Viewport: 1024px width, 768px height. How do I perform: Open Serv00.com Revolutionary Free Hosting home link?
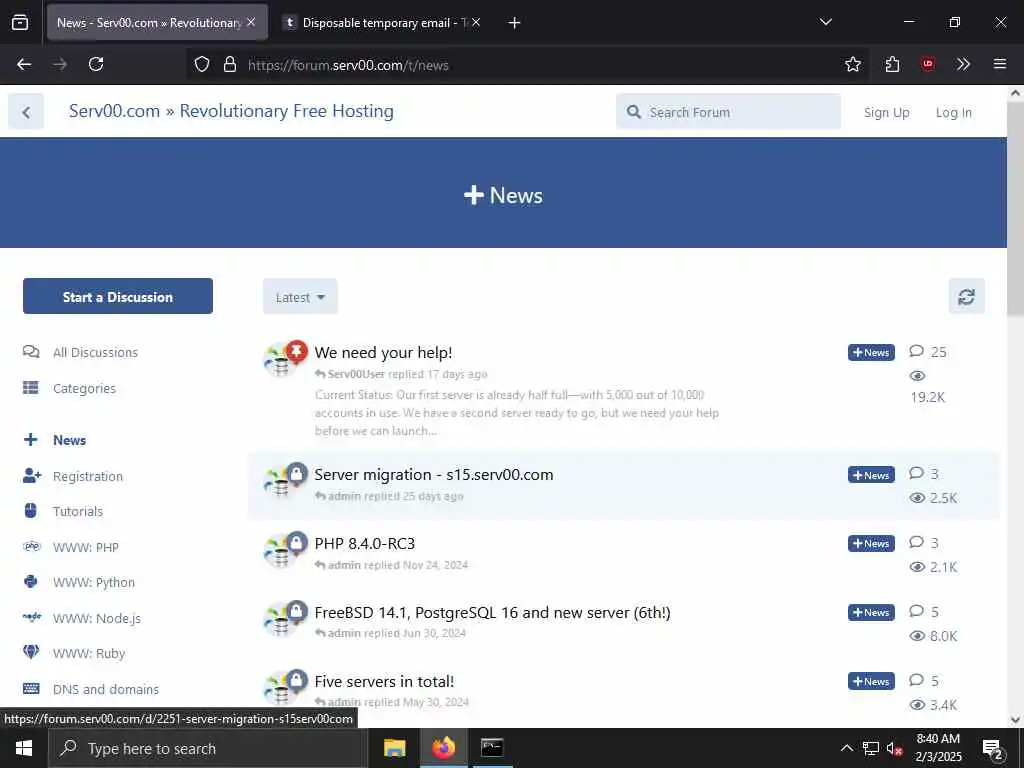coord(231,111)
